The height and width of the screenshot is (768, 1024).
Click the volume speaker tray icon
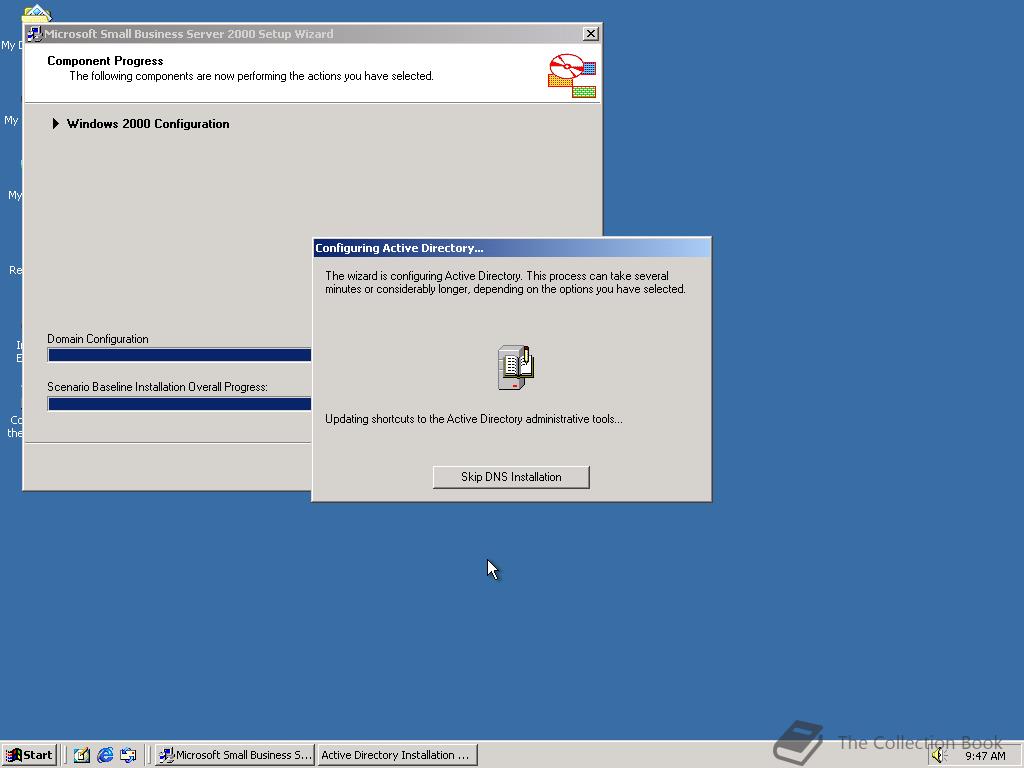tap(939, 756)
